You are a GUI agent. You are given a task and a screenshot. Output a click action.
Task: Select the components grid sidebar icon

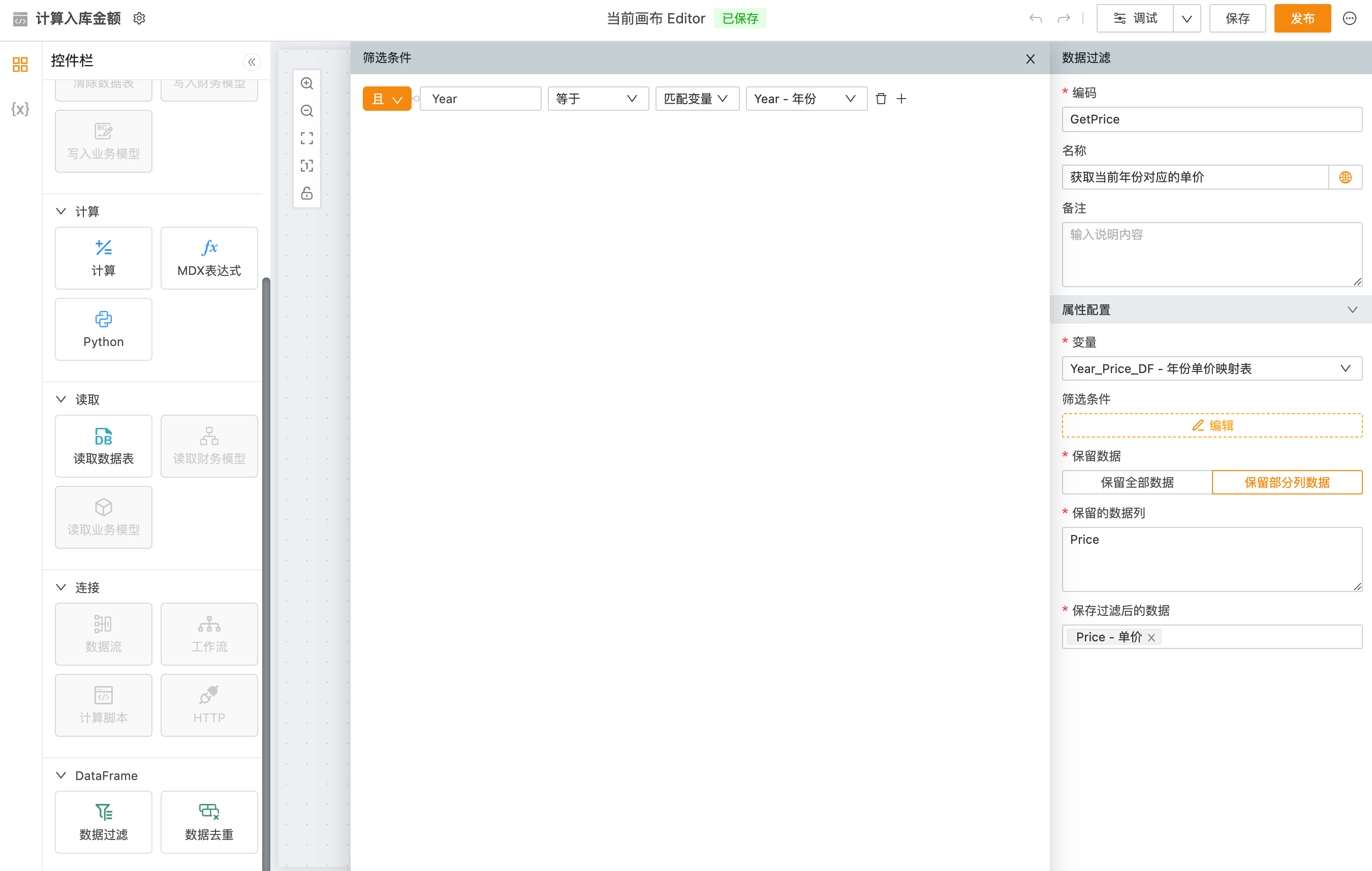tap(20, 65)
